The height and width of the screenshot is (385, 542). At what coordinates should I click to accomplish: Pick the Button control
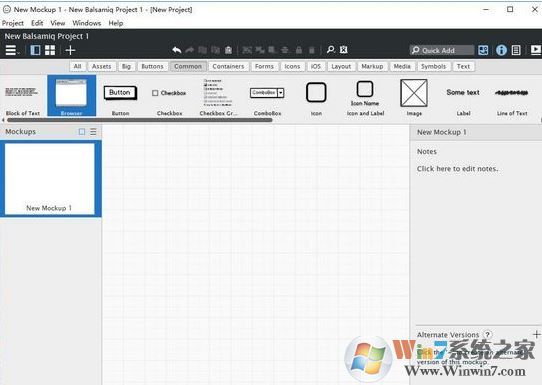pyautogui.click(x=120, y=97)
